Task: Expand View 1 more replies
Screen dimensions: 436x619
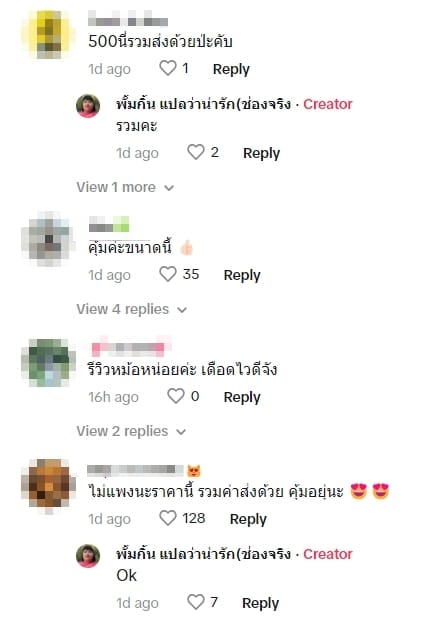Action: point(125,187)
